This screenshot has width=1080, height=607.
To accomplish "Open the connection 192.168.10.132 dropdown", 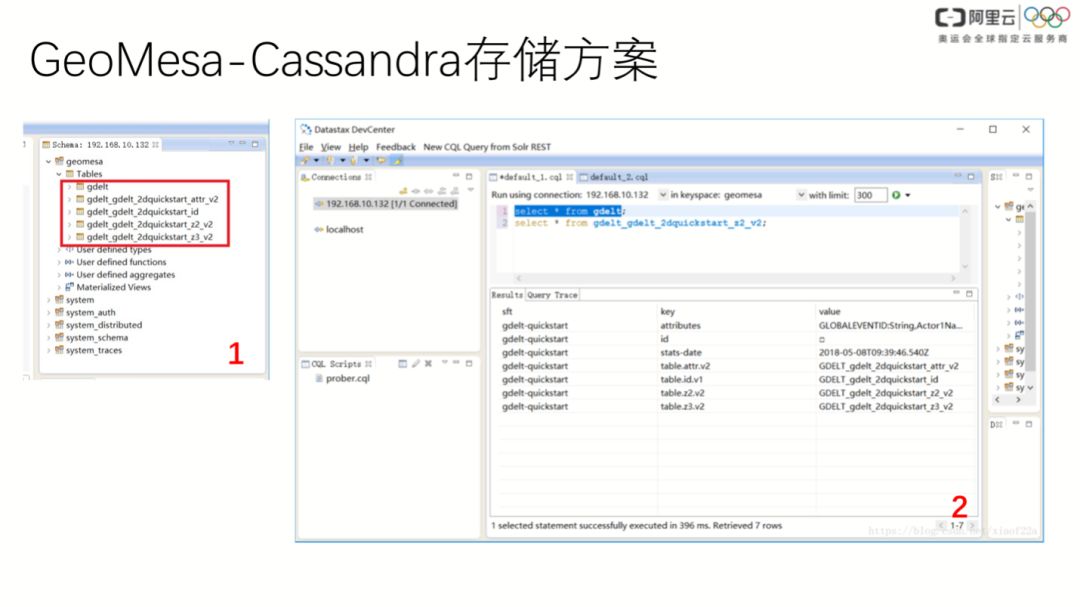I will point(663,196).
